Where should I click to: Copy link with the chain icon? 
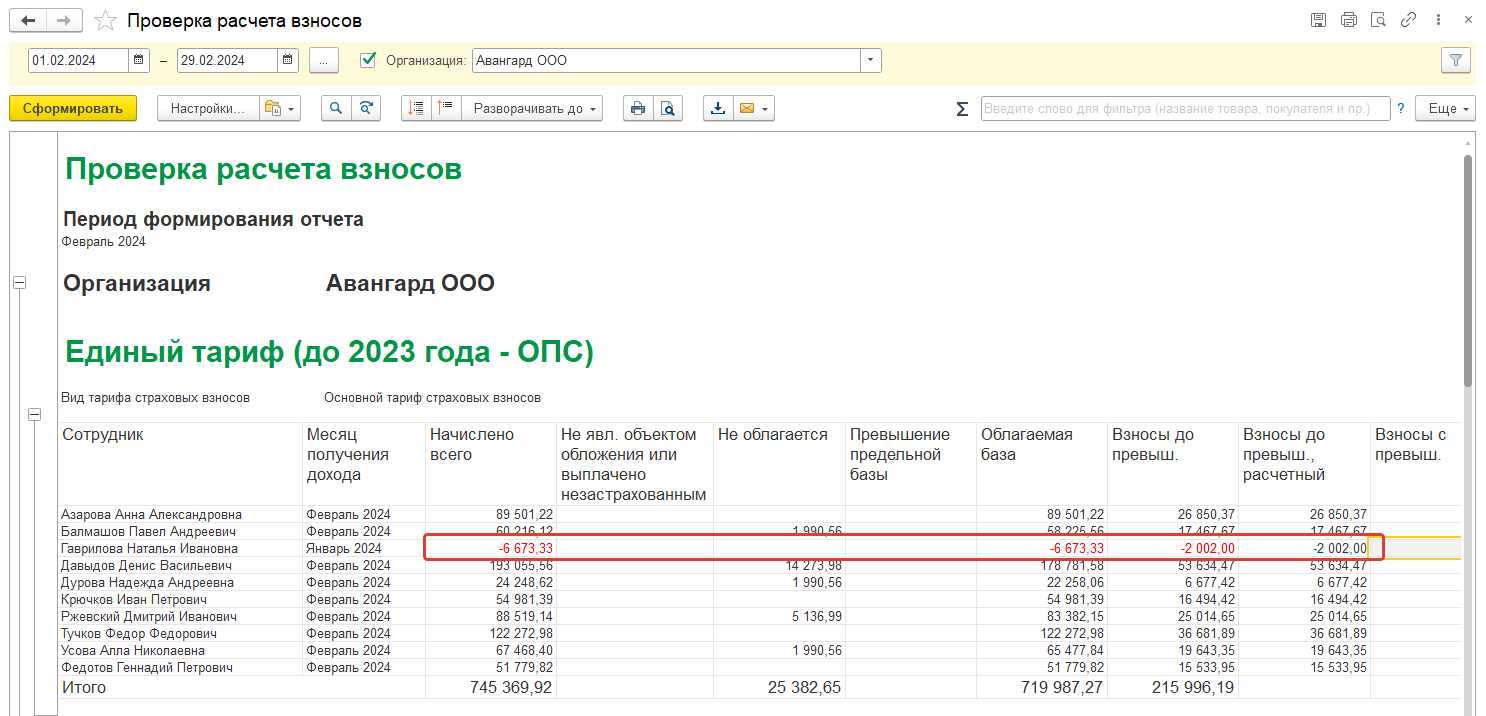click(1408, 20)
